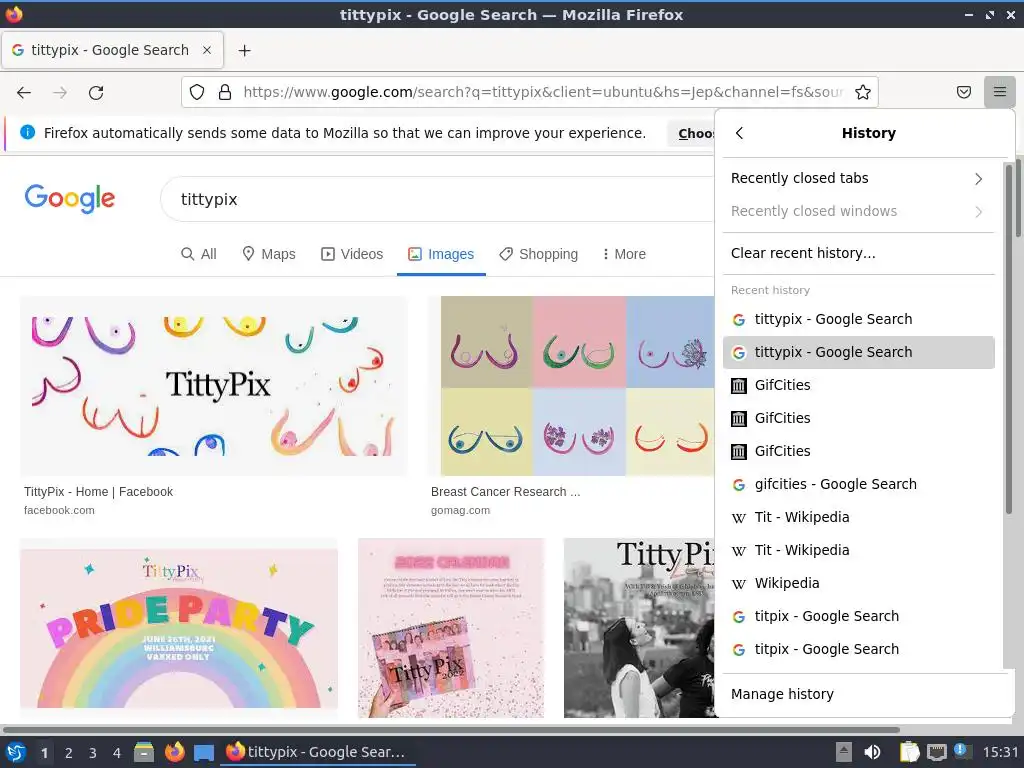This screenshot has width=1024, height=768.
Task: Open first titpix - Google Search history entry
Action: (858, 616)
